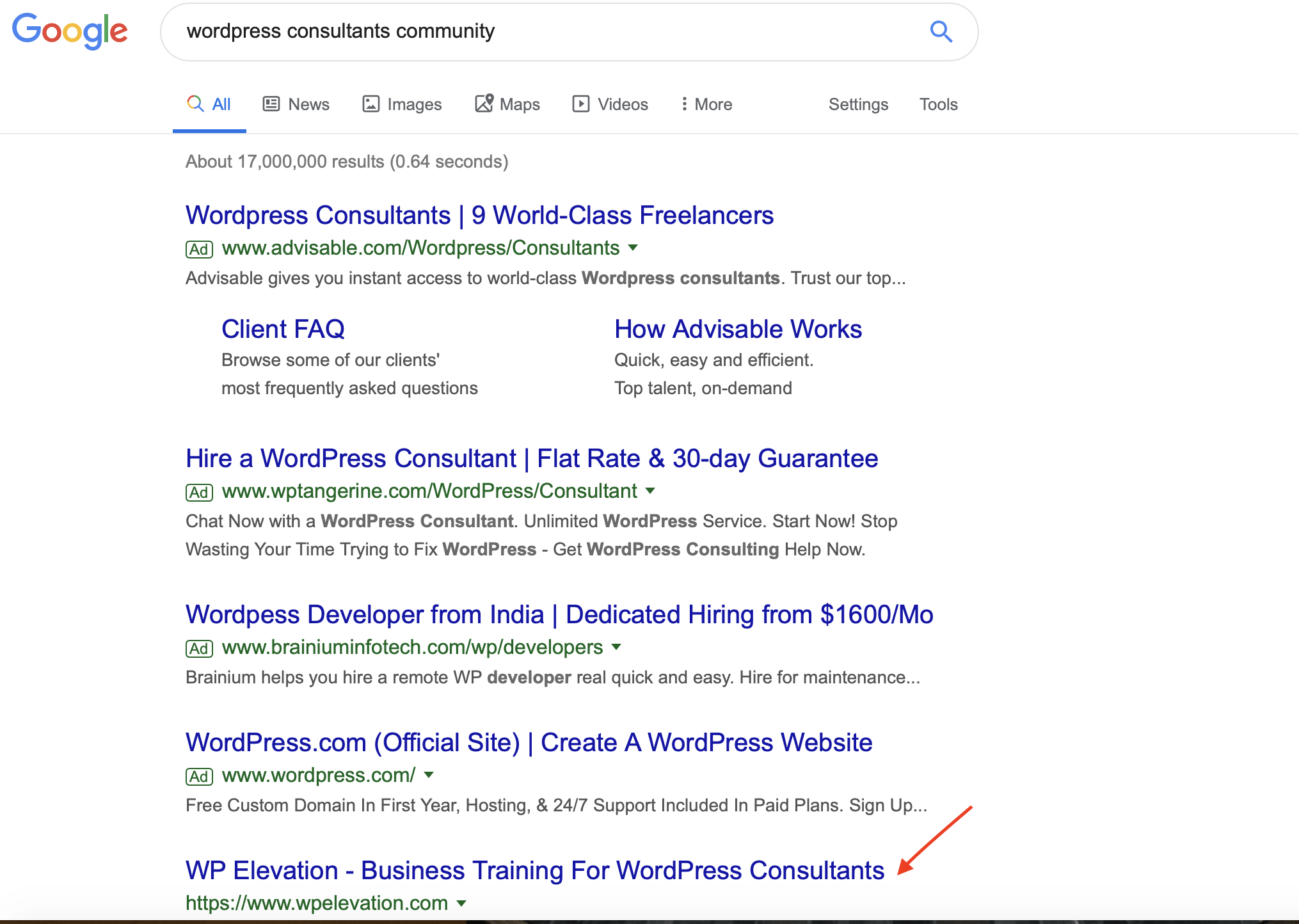Screen dimensions: 1299x924
Task: Expand dropdown arrow next to brainiuminfotech.com URL
Action: point(616,647)
